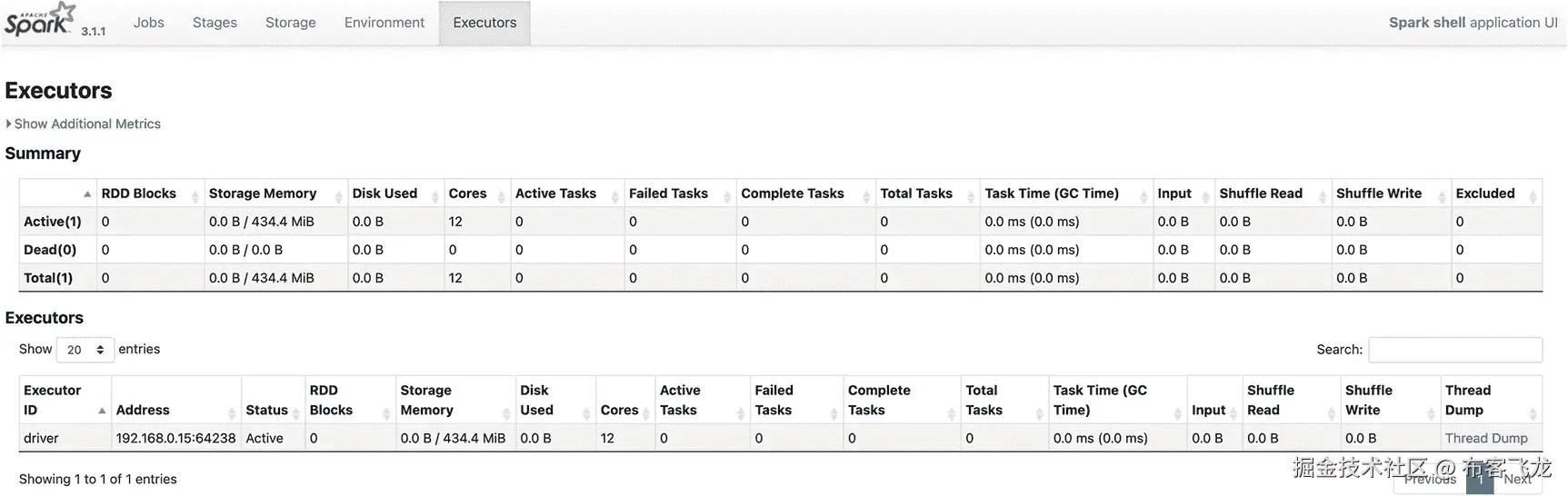Click sort arrows on Storage Memory summary column
Image resolution: width=1568 pixels, height=496 pixels.
tap(338, 195)
